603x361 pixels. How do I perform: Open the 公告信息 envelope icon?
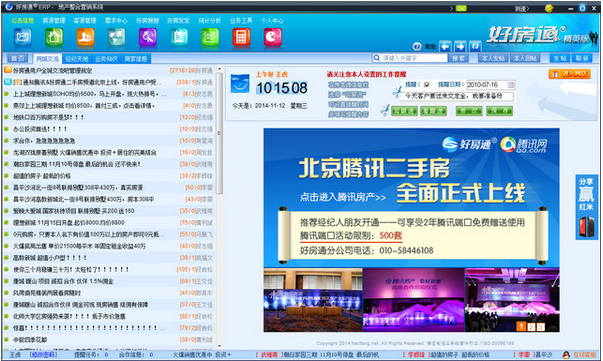tap(23, 37)
